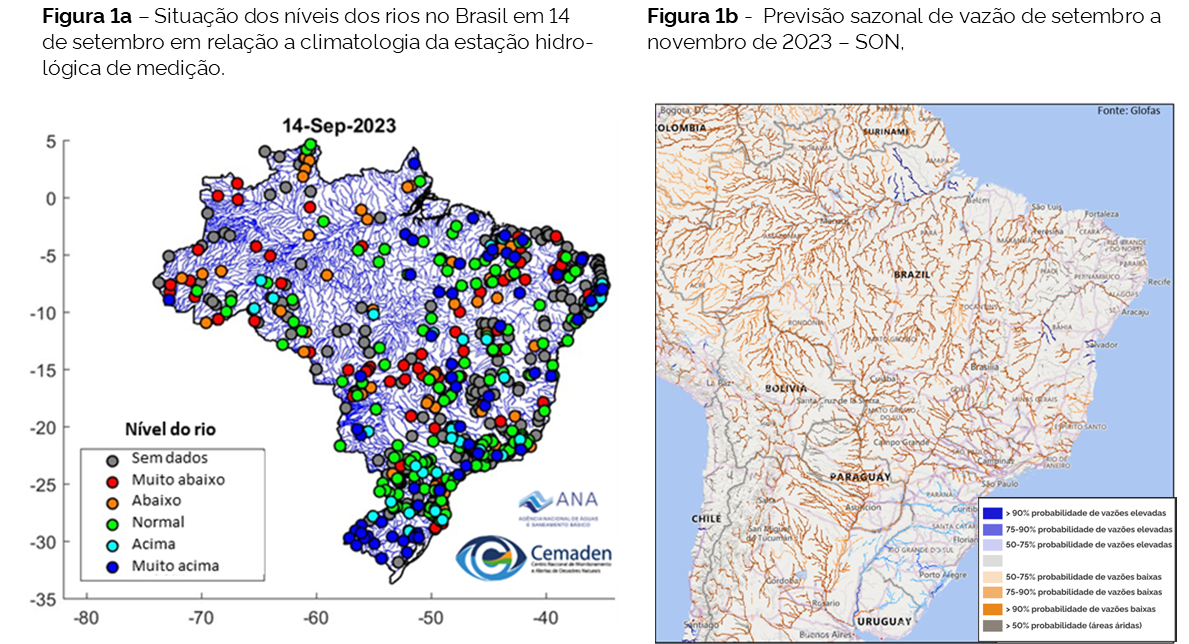Image resolution: width=1189 pixels, height=644 pixels.
Task: Click the '-35' latitude axis tick
Action: coord(42,600)
